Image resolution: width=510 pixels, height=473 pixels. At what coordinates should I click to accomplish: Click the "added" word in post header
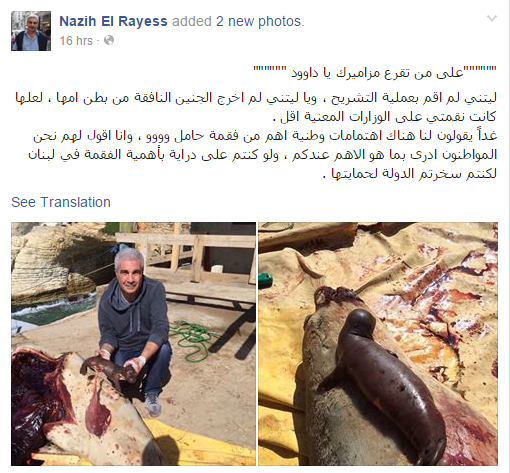click(192, 21)
